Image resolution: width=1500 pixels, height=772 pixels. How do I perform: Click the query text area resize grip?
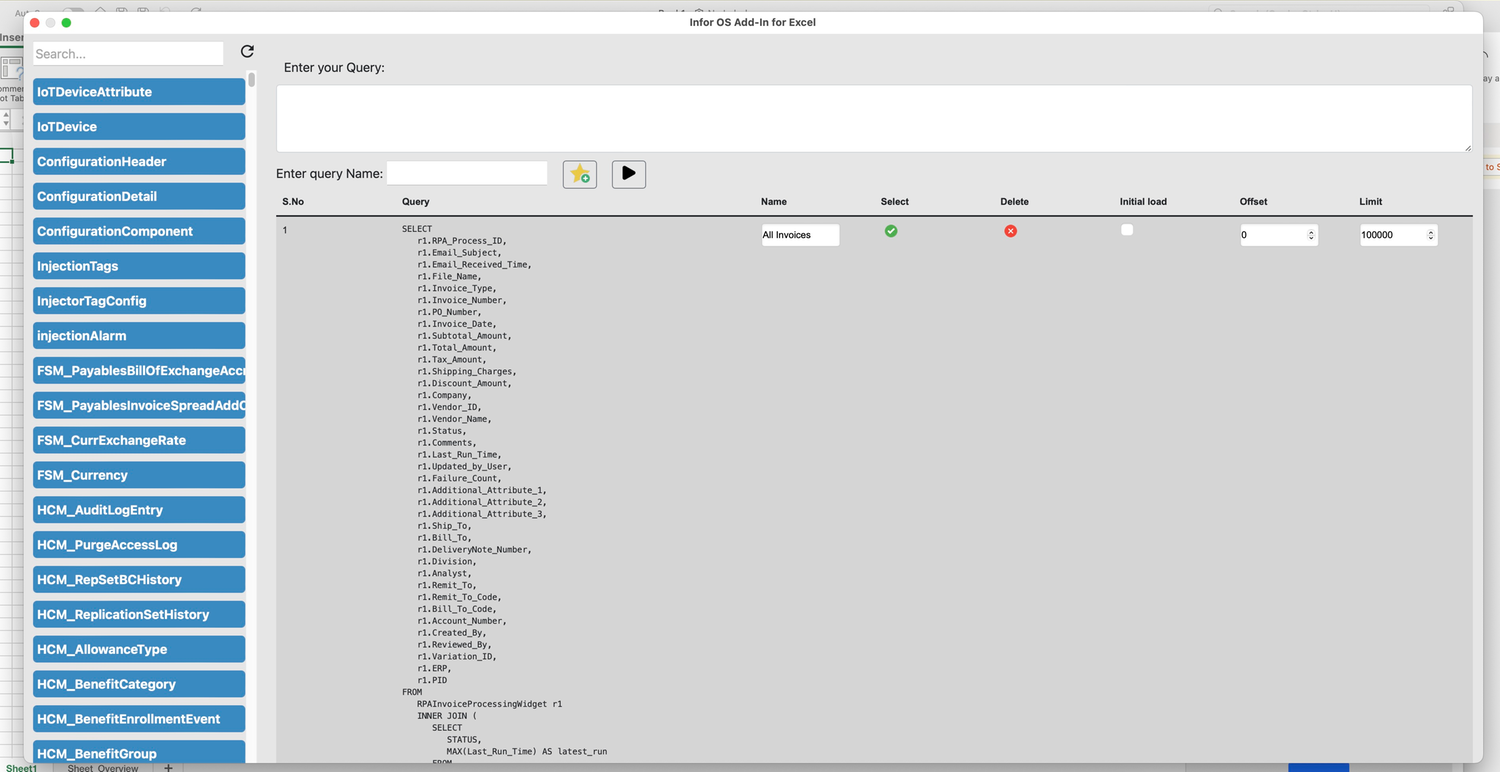click(x=1467, y=148)
